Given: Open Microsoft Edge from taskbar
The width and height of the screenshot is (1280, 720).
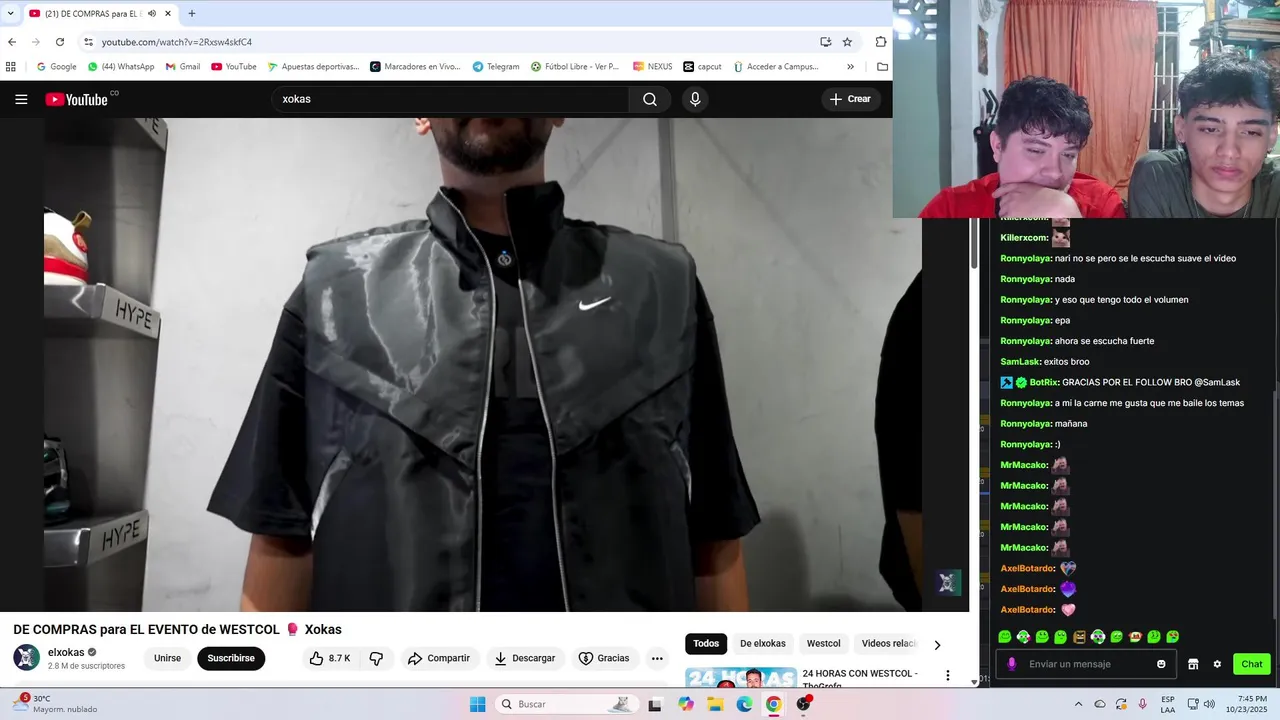Looking at the screenshot, I should point(745,704).
